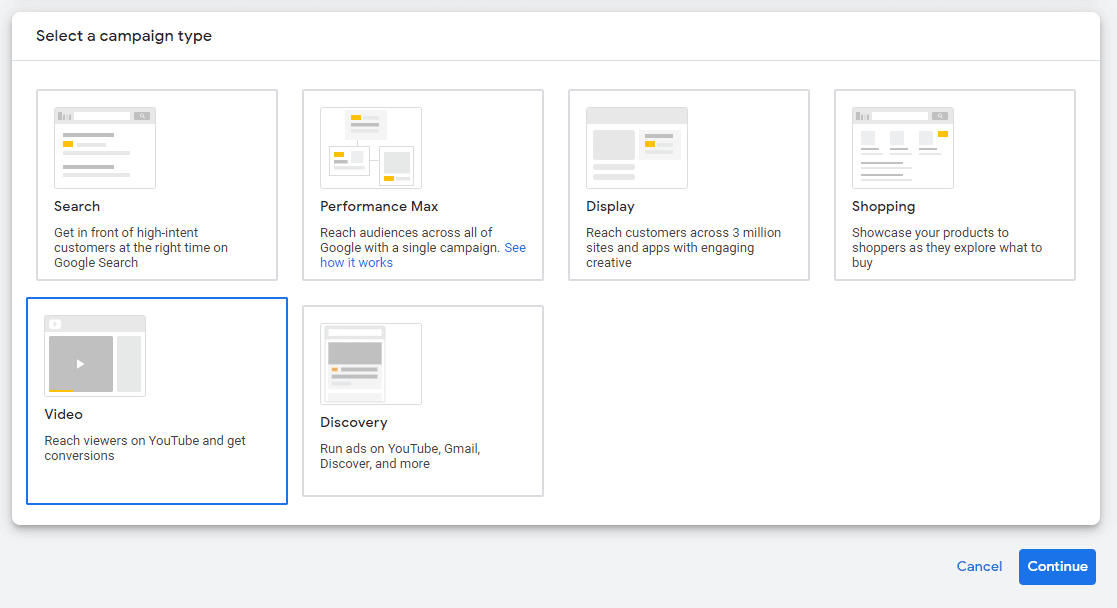Pick the Discovery campaign title

pos(353,423)
